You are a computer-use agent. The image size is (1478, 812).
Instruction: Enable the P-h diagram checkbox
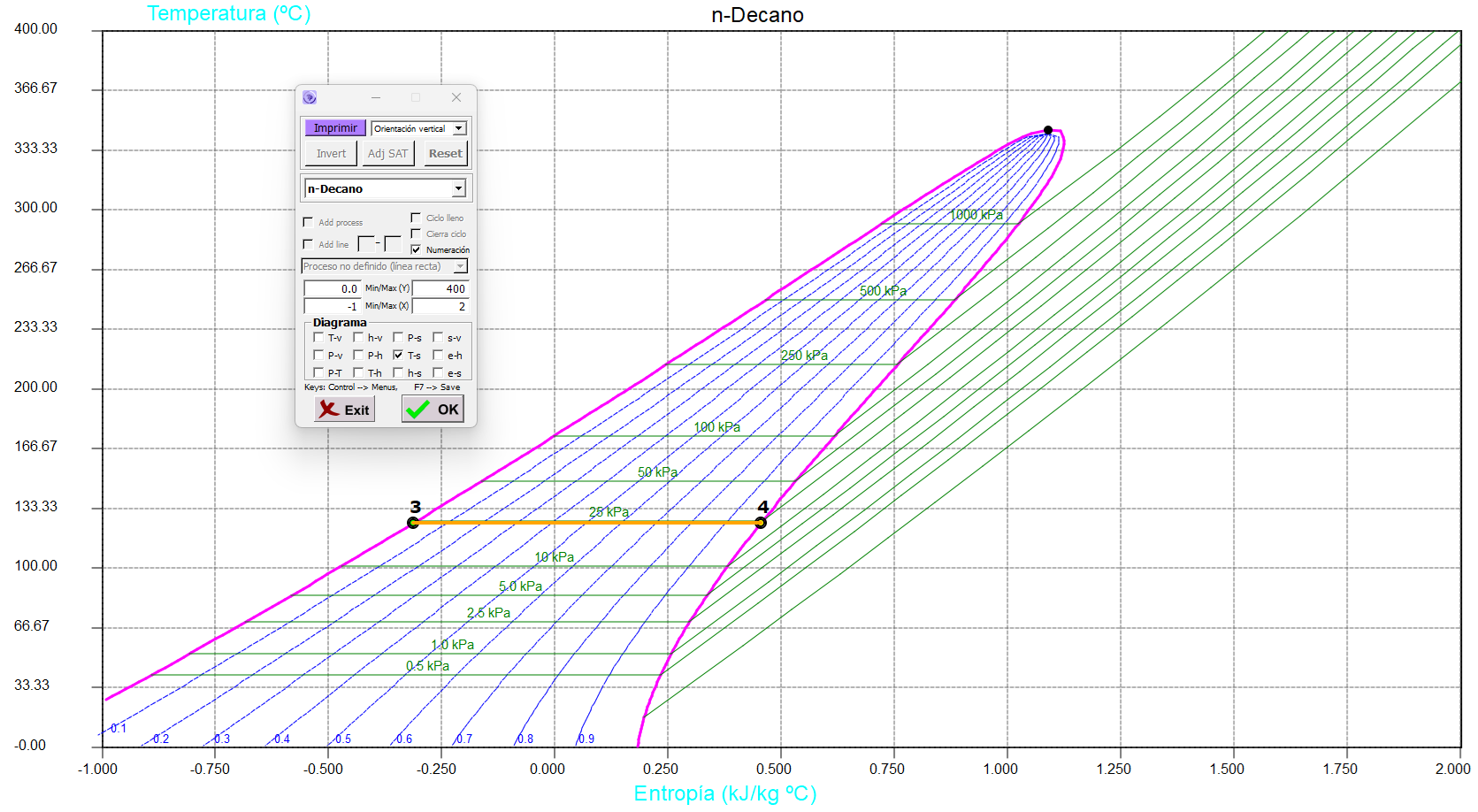coord(358,355)
